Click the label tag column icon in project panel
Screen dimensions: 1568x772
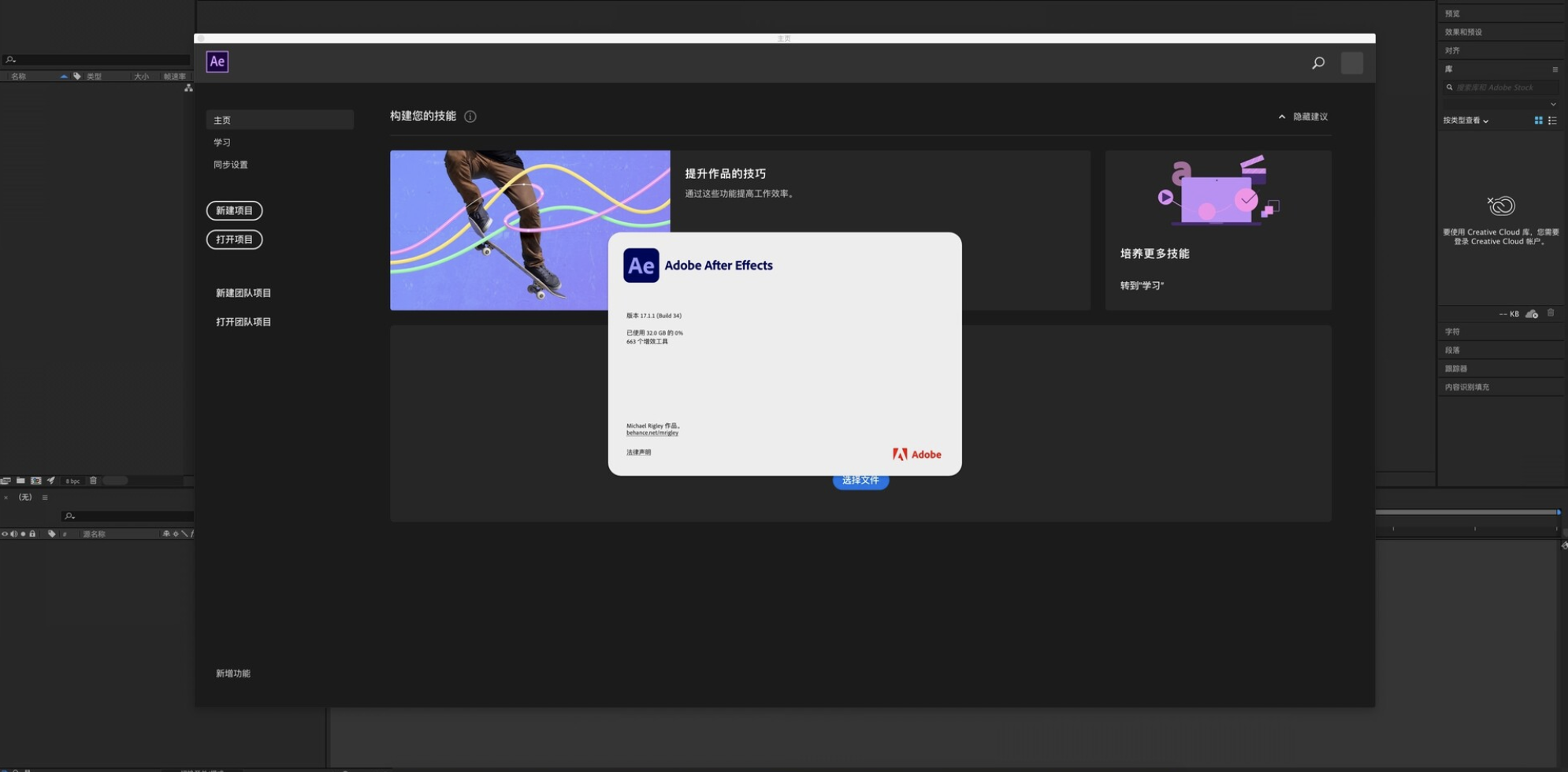tap(77, 76)
